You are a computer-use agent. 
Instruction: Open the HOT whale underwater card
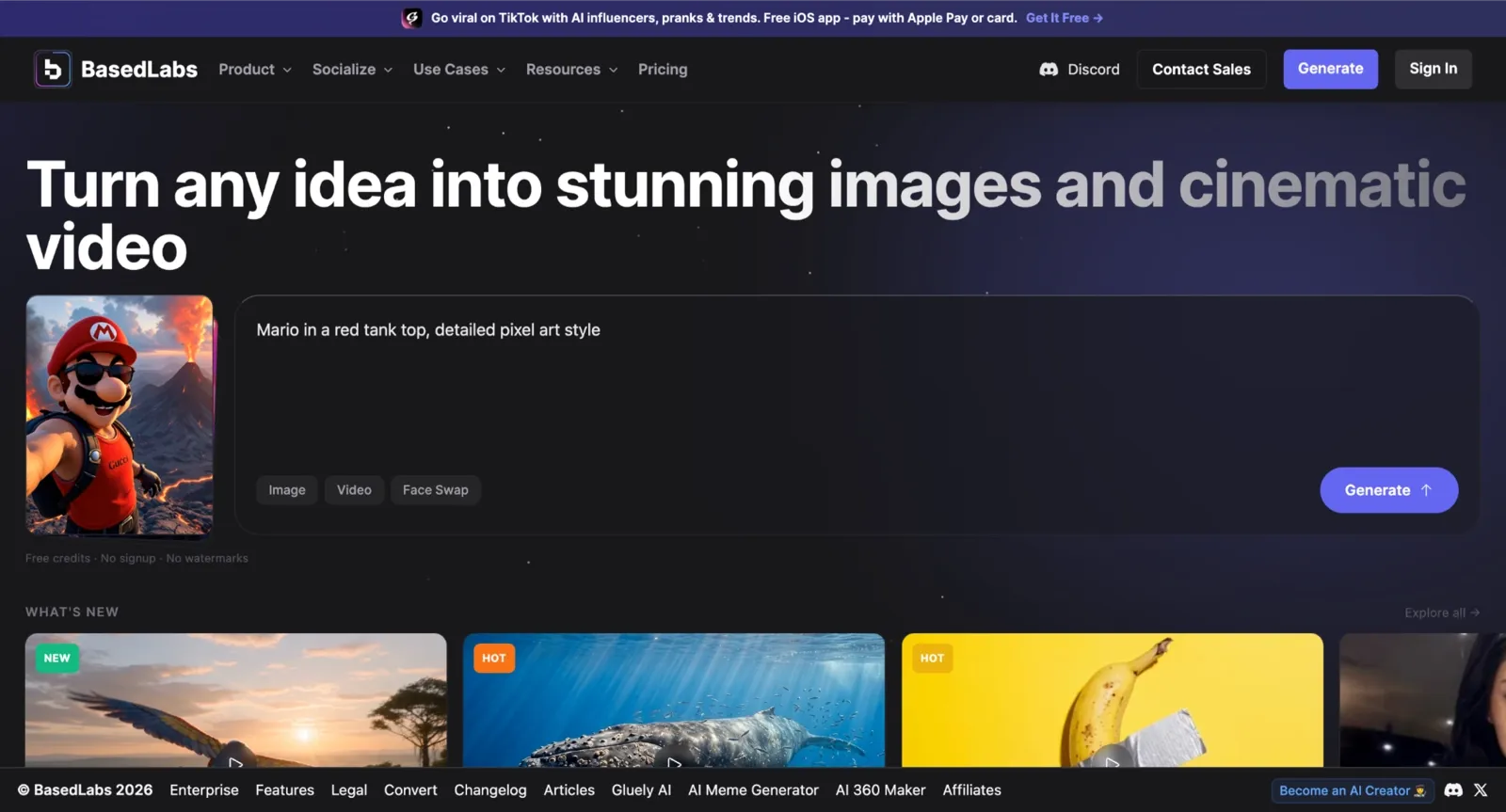coord(674,700)
